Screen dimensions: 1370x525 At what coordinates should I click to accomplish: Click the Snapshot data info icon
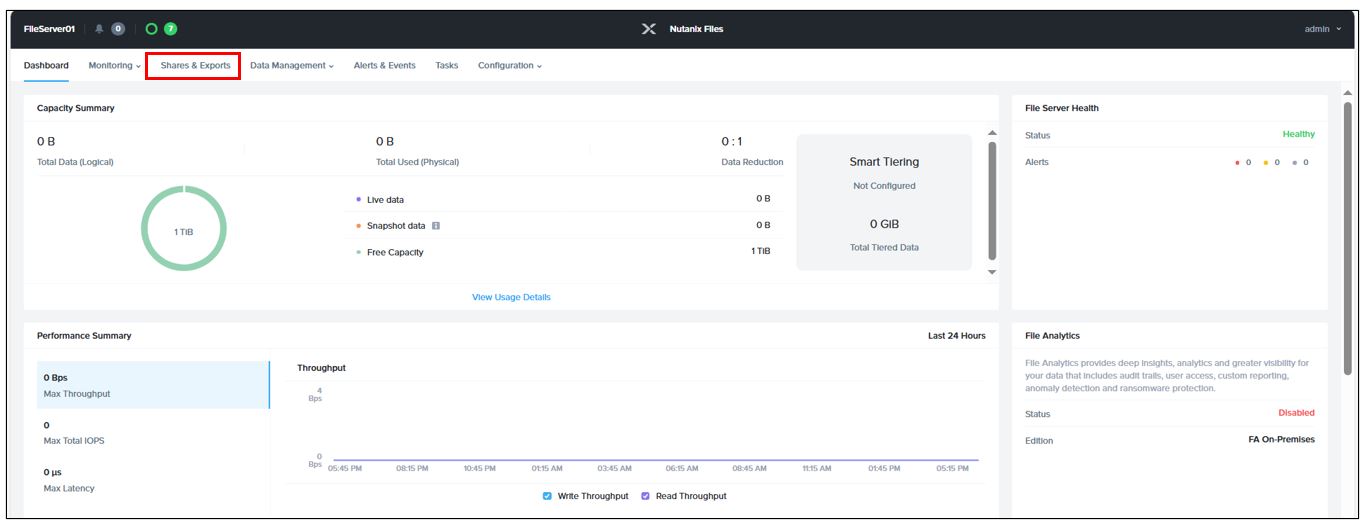point(436,226)
